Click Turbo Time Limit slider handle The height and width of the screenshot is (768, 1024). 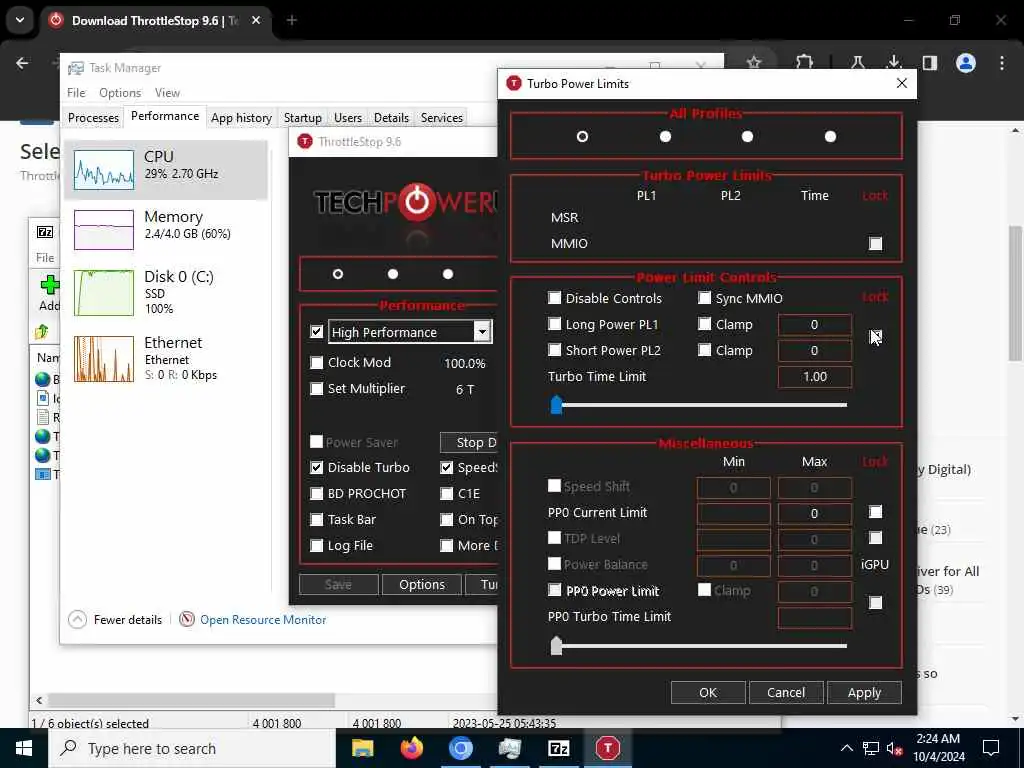tap(556, 405)
